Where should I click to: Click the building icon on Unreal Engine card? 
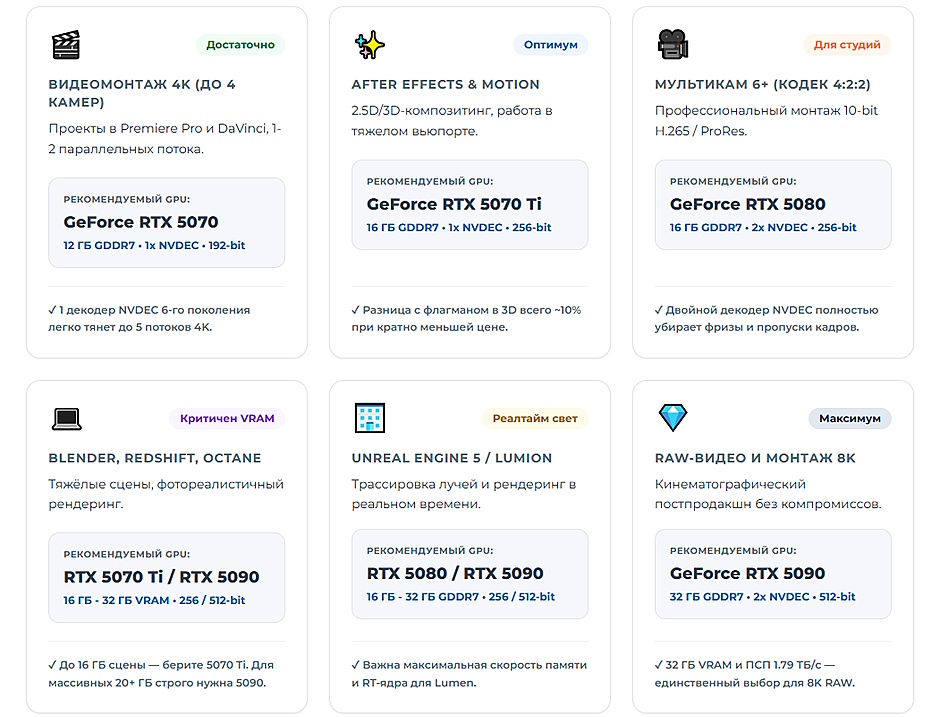pos(369,418)
